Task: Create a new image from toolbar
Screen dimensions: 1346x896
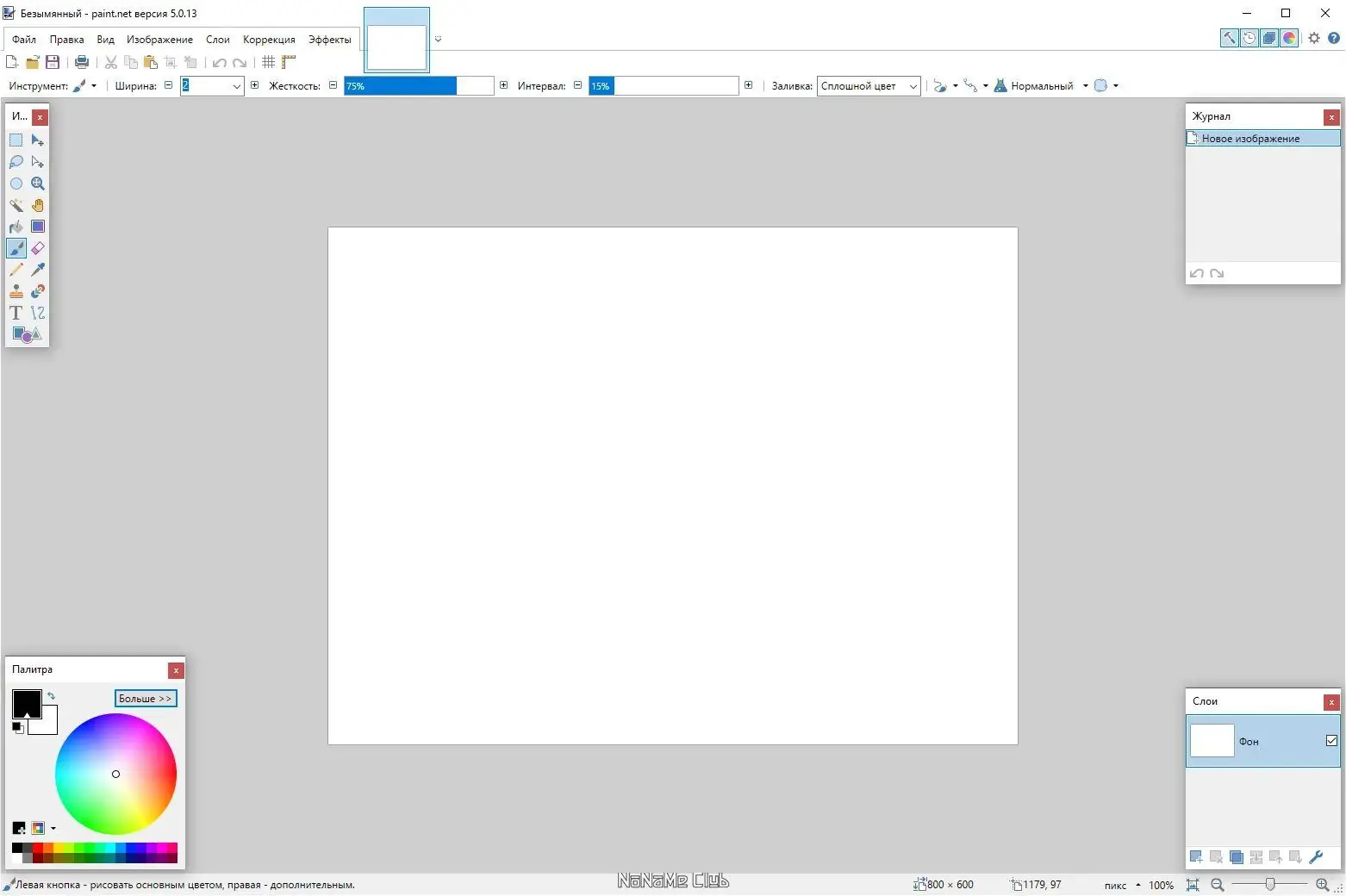Action: coord(12,62)
